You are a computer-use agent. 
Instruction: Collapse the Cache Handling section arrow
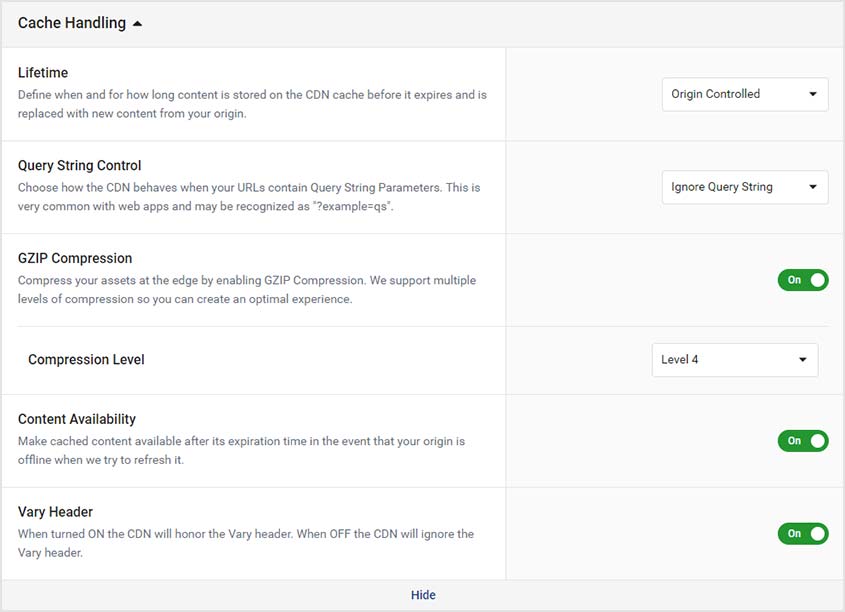pyautogui.click(x=137, y=24)
